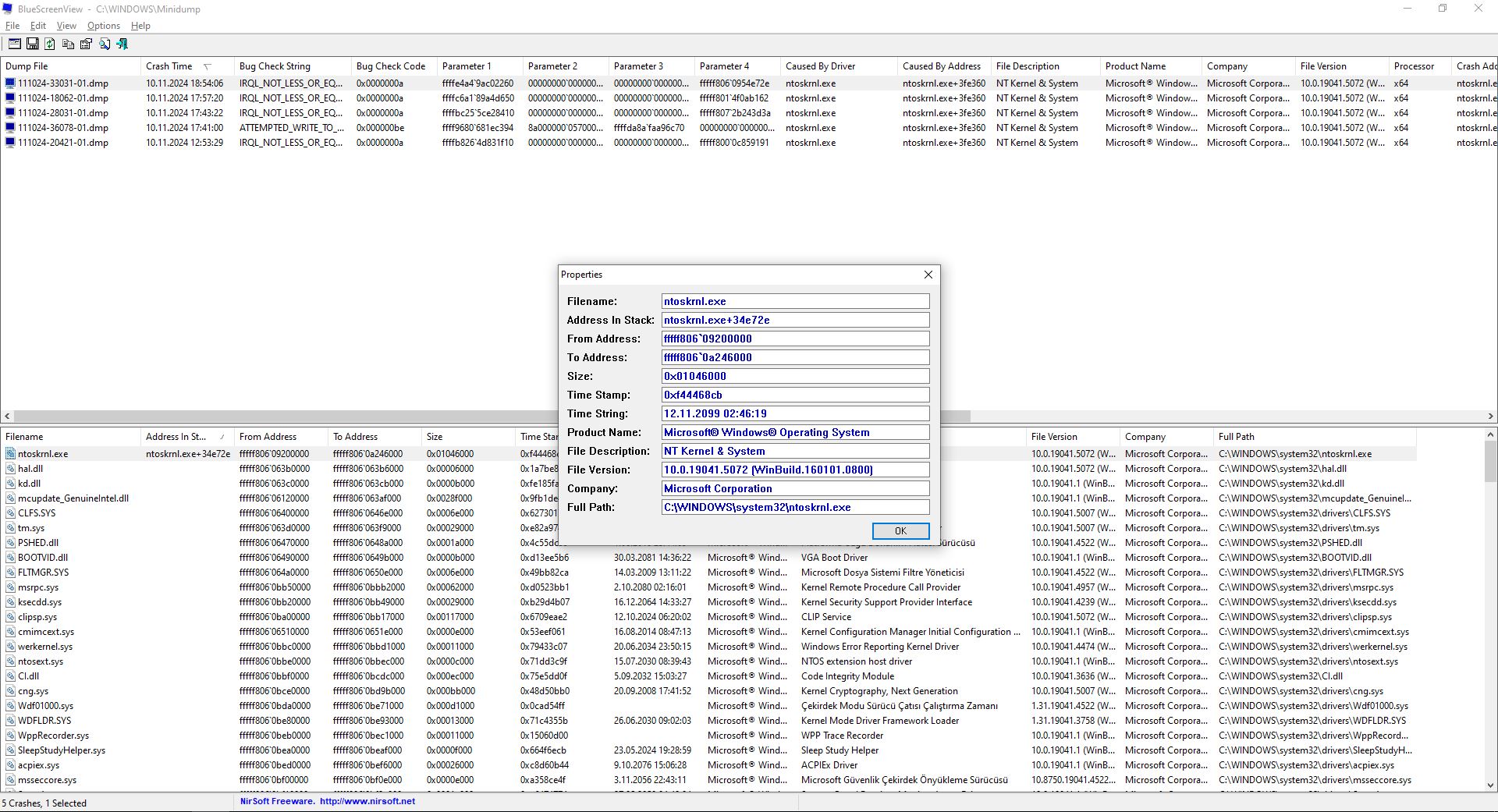1498x812 pixels.
Task: Click the Size field in Properties dialog
Action: pyautogui.click(x=795, y=376)
